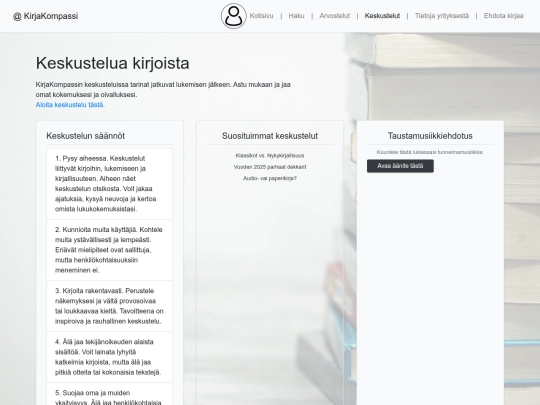The height and width of the screenshot is (405, 540).
Task: Open the Haku navigation item
Action: point(296,16)
